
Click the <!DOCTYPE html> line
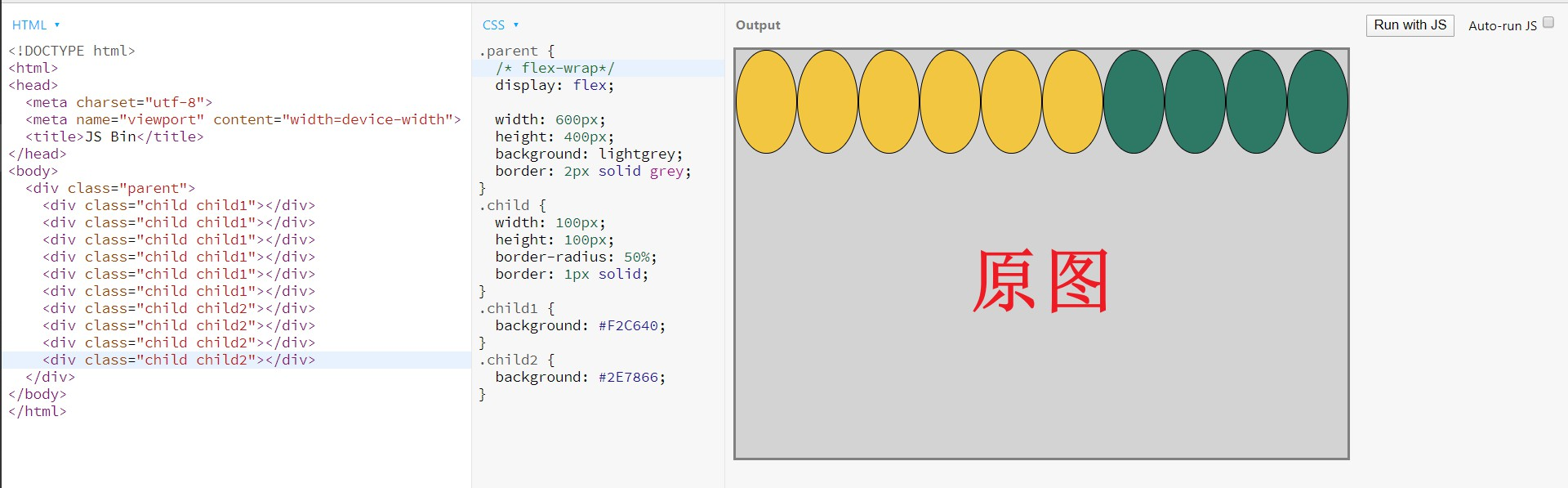(72, 51)
